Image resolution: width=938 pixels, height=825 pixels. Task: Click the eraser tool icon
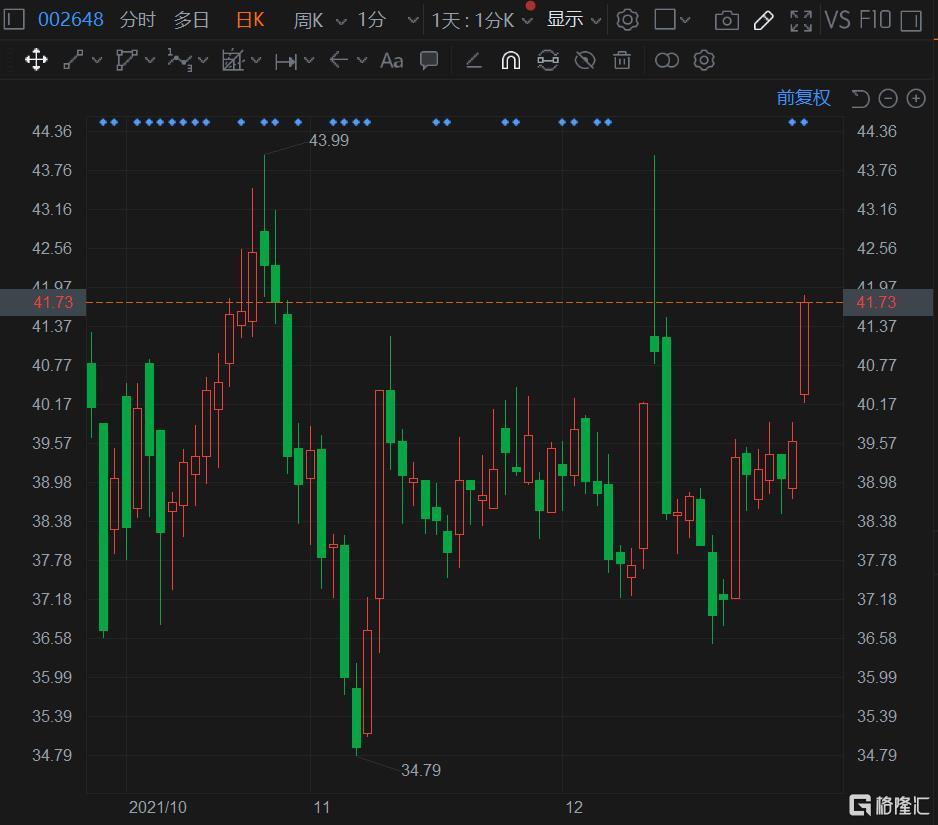tap(474, 60)
